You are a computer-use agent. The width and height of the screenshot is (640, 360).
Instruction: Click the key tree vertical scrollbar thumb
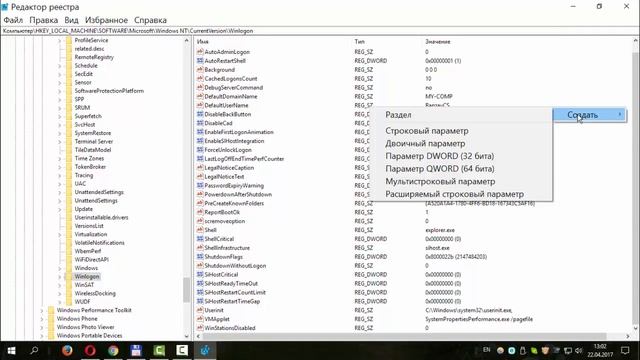click(x=187, y=290)
